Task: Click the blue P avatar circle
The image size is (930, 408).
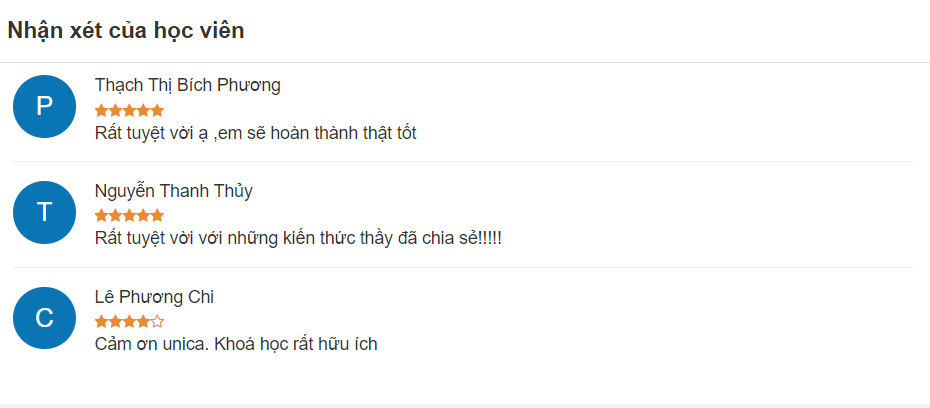Action: pos(44,106)
